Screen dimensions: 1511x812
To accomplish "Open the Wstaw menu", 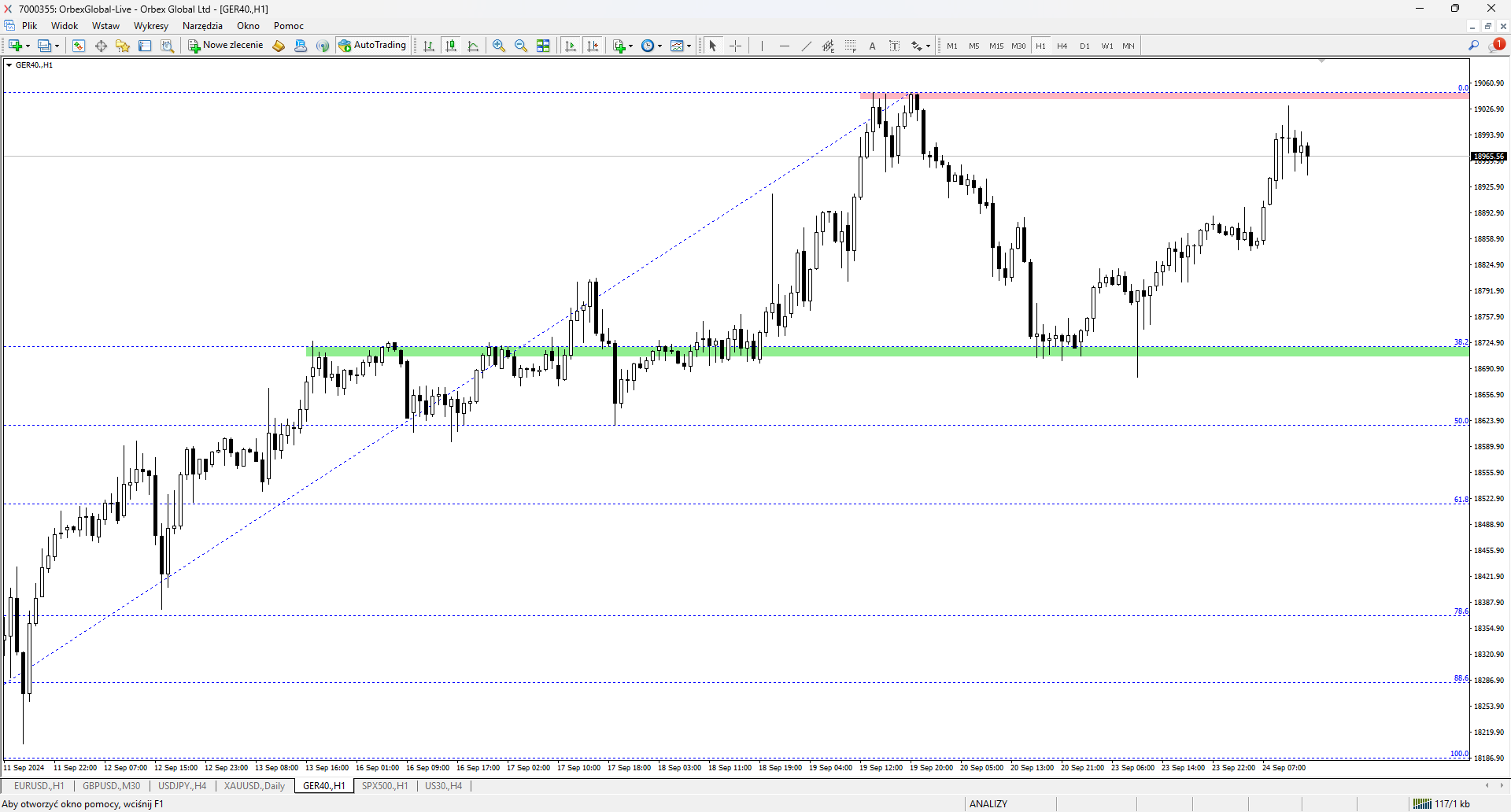I will (105, 26).
